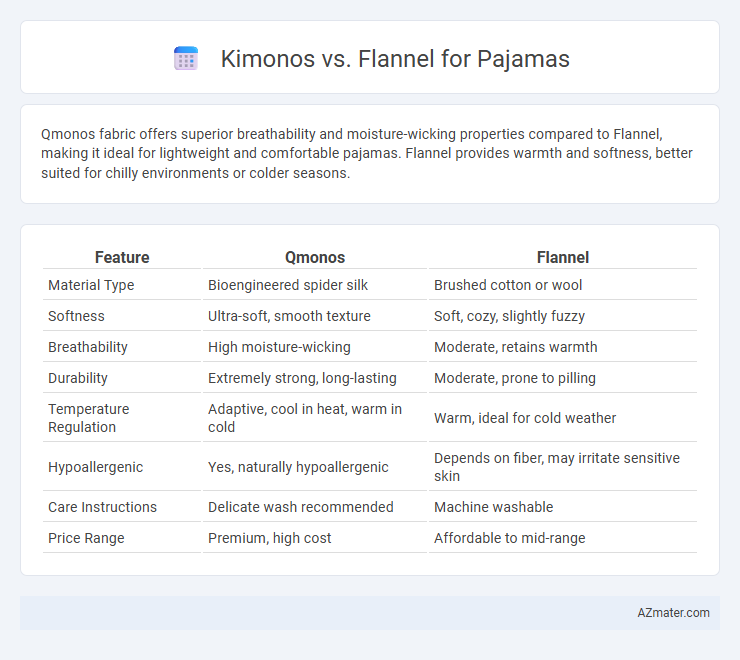Click the 'Extremely strong, long-lasting' cell

302,378
